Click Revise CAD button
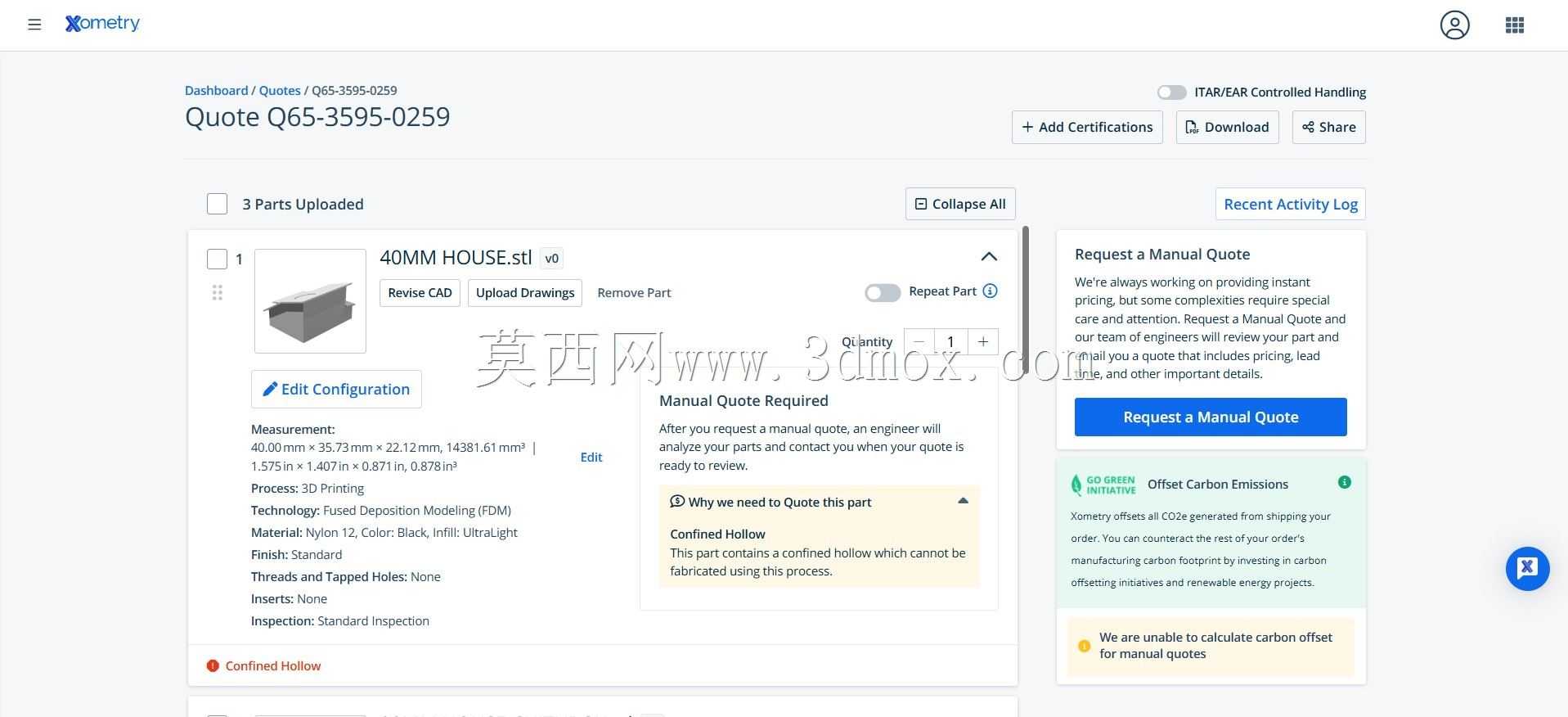Screen dimensions: 1568x717 pyautogui.click(x=420, y=293)
